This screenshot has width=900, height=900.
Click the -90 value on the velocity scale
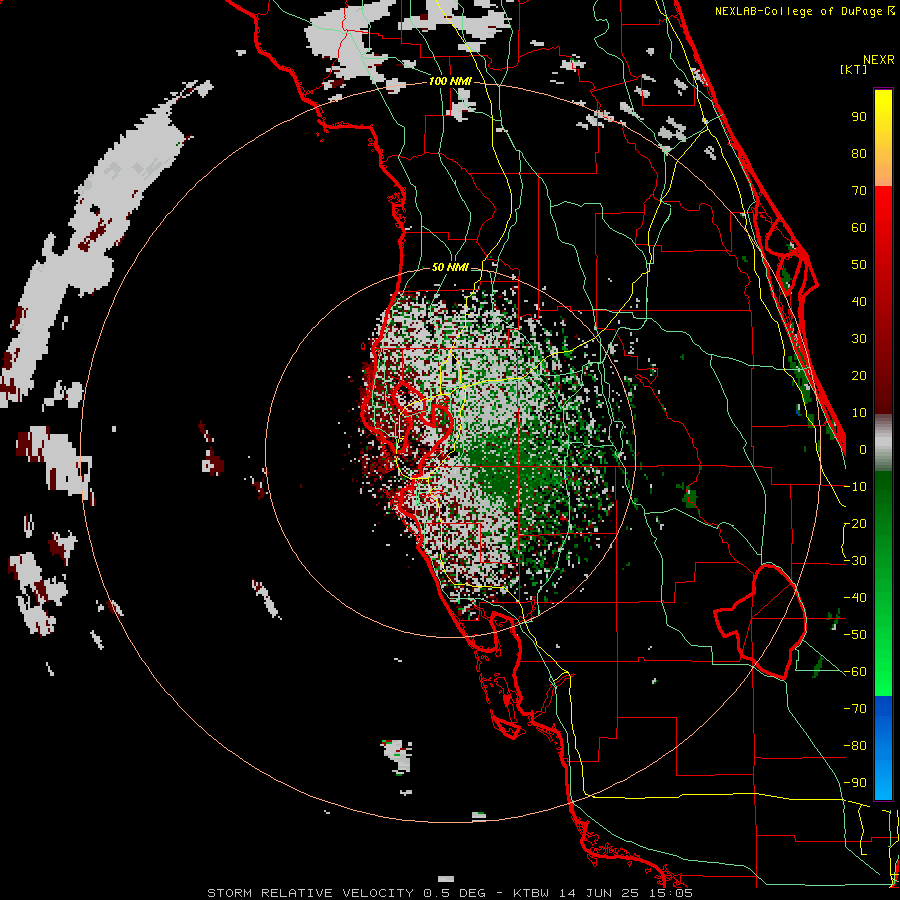[x=855, y=783]
